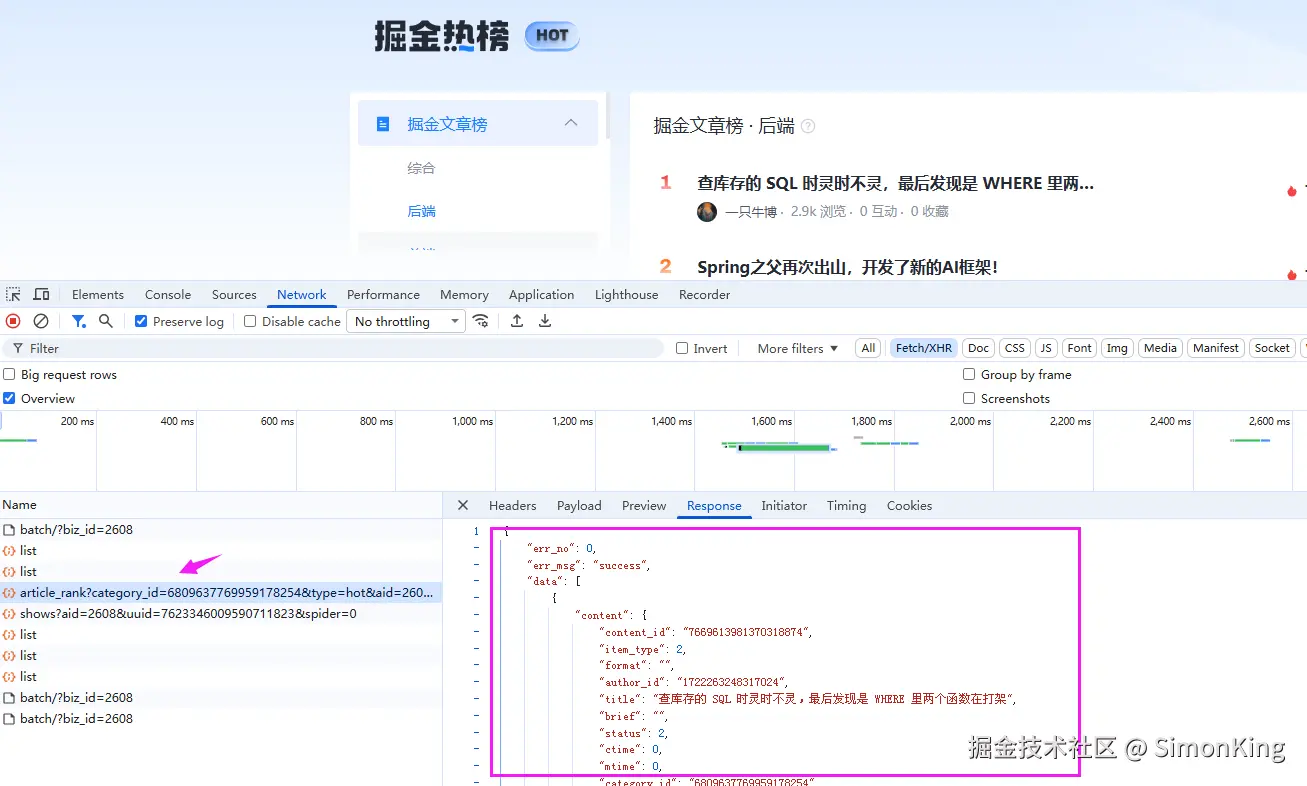Select the Response tab
The height and width of the screenshot is (786, 1307).
[714, 506]
